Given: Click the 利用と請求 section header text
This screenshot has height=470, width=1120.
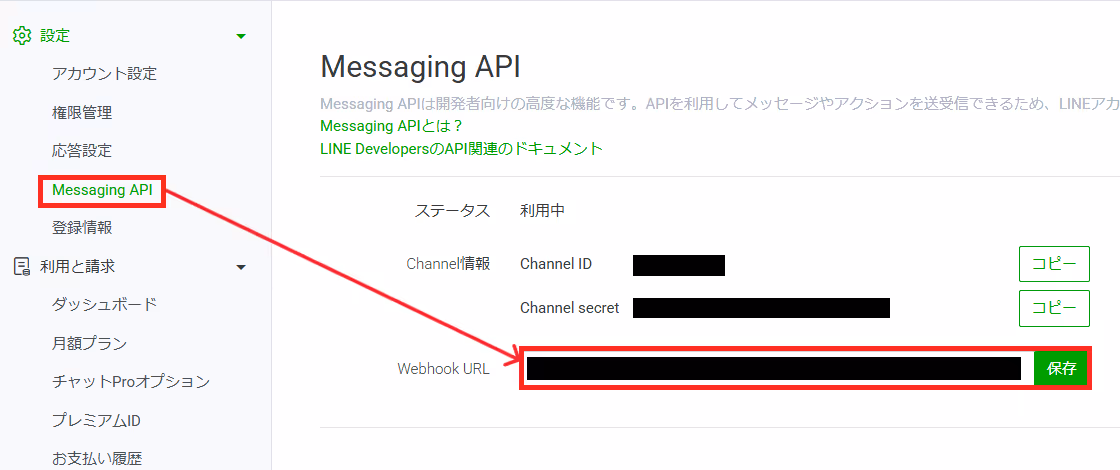Looking at the screenshot, I should click(x=77, y=266).
